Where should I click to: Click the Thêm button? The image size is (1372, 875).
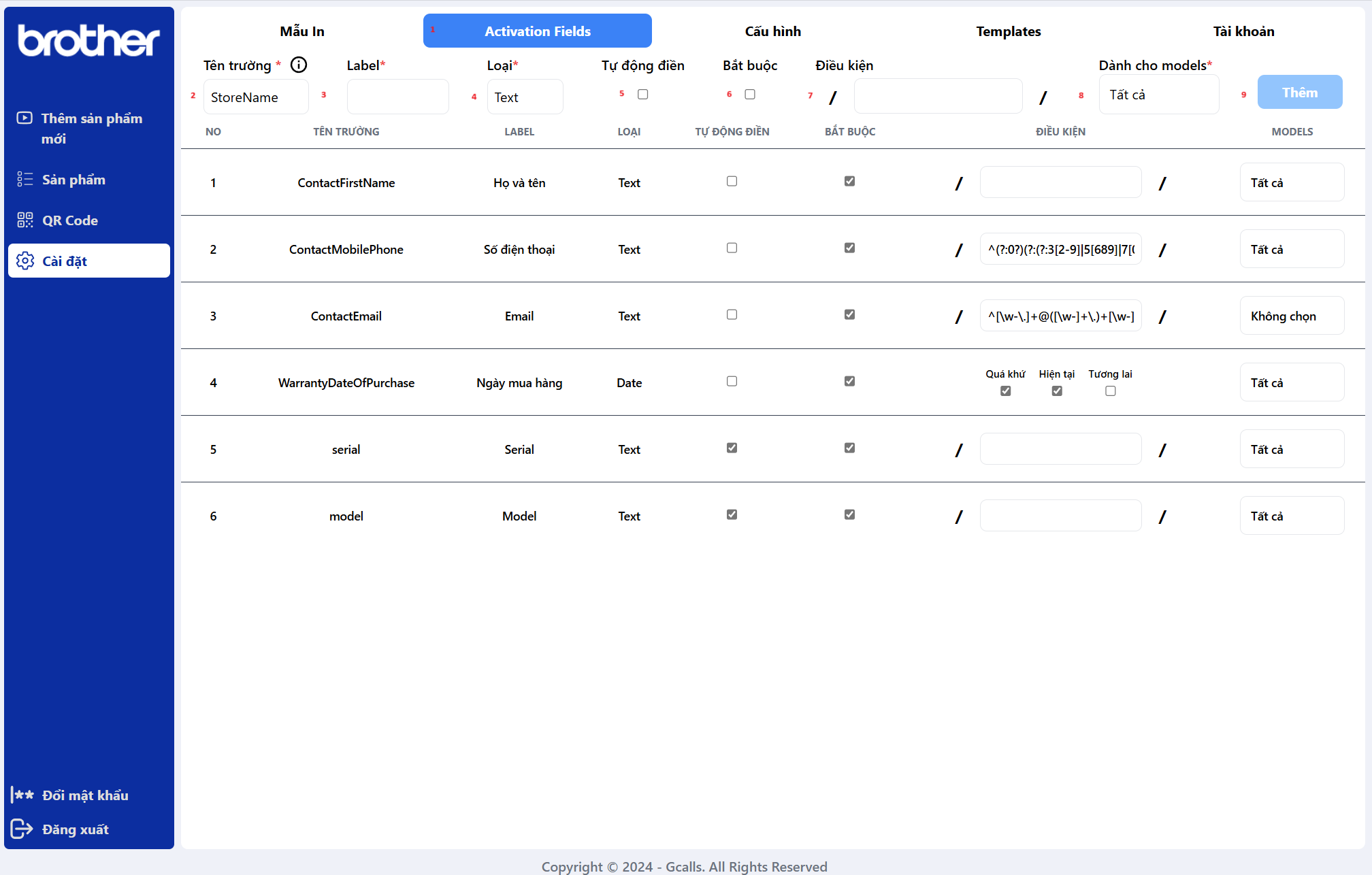coord(1299,93)
